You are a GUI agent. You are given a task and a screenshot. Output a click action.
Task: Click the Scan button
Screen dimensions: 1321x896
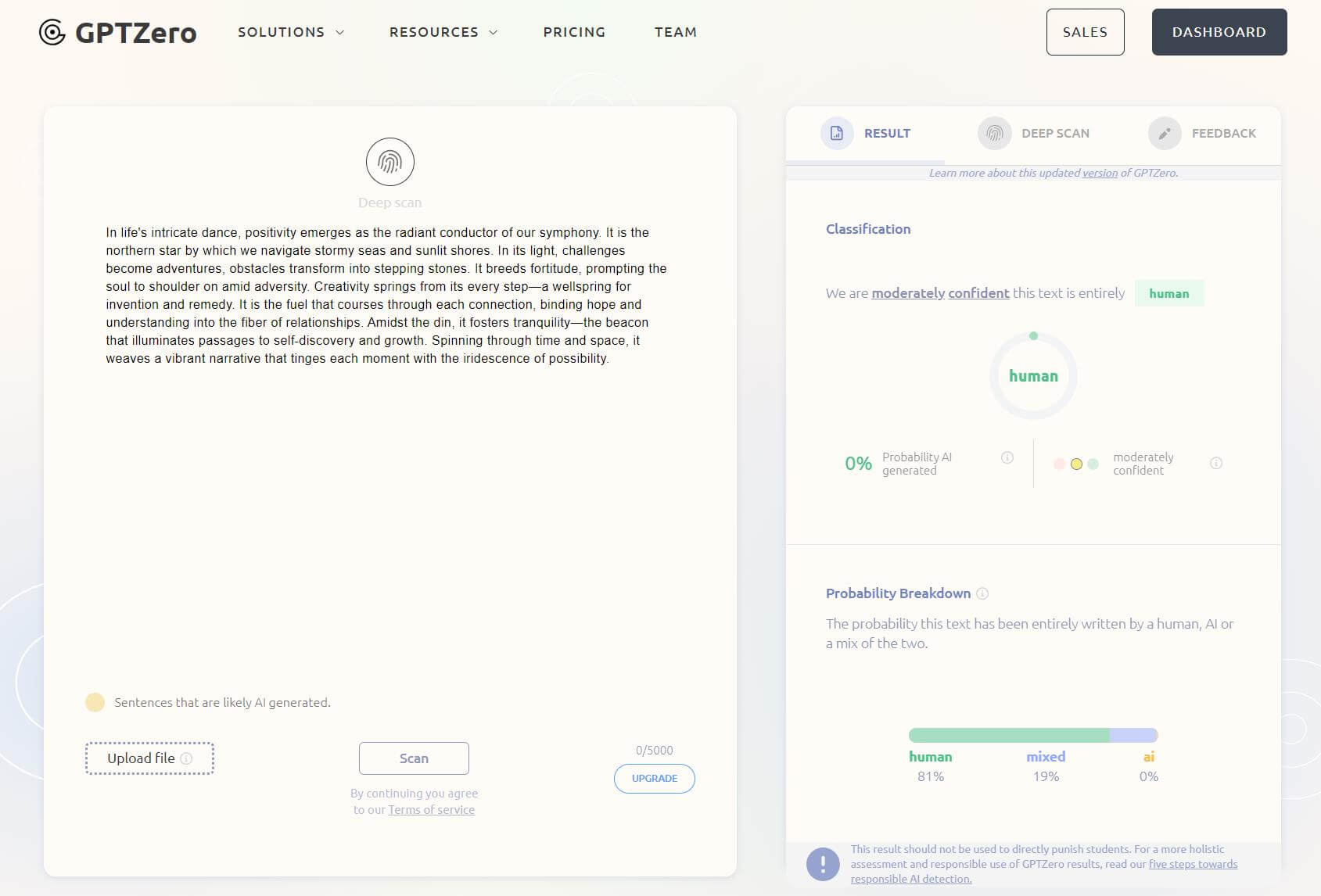click(x=414, y=758)
